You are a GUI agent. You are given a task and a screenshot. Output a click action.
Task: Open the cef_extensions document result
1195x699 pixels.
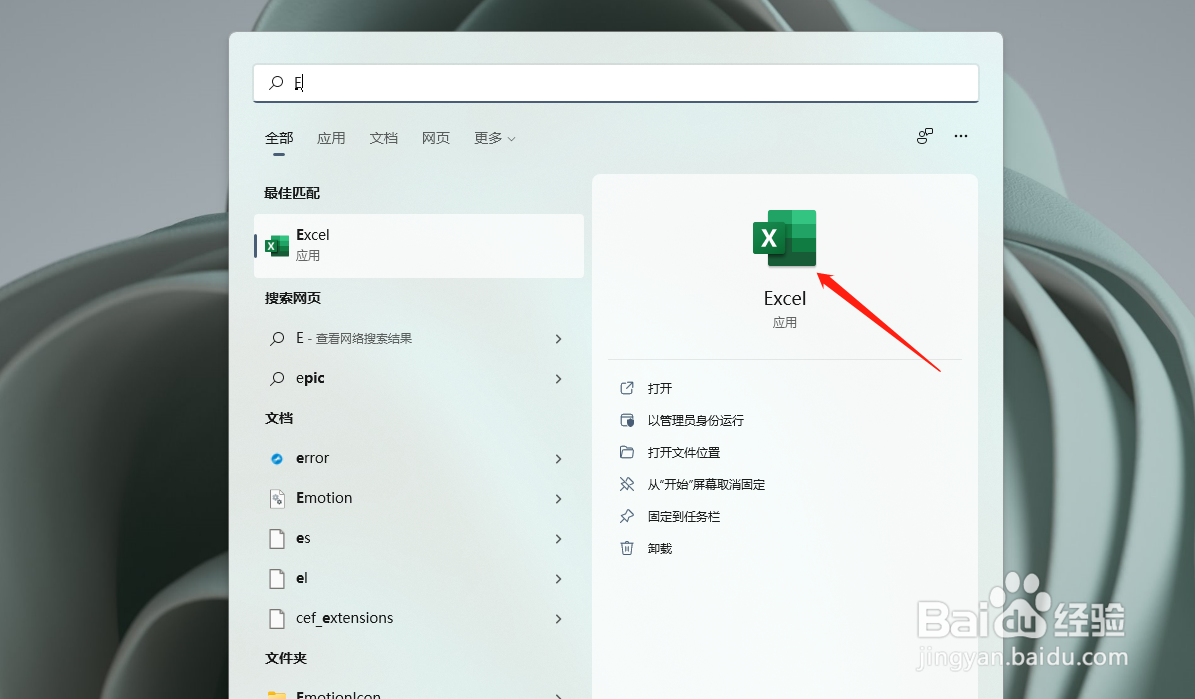tap(419, 618)
